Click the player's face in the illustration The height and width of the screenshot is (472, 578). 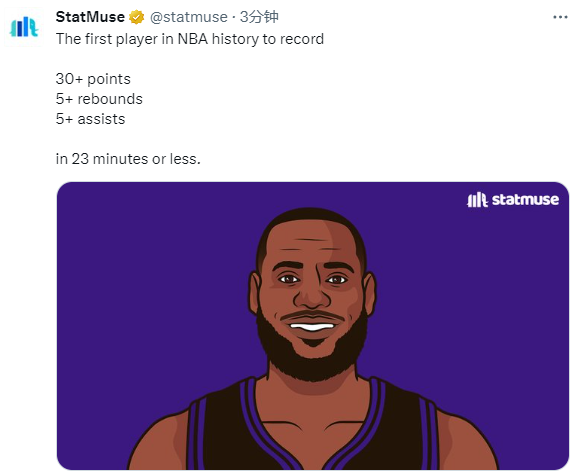pyautogui.click(x=313, y=286)
